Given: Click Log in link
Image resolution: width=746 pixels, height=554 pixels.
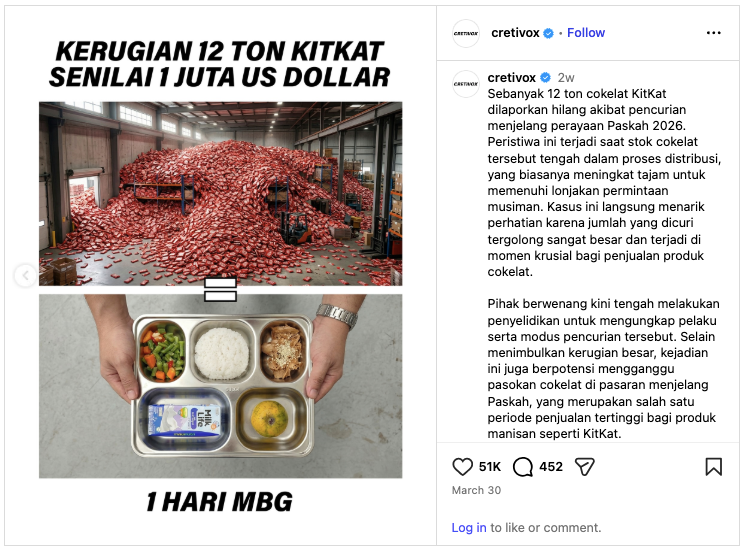Looking at the screenshot, I should pos(469,527).
